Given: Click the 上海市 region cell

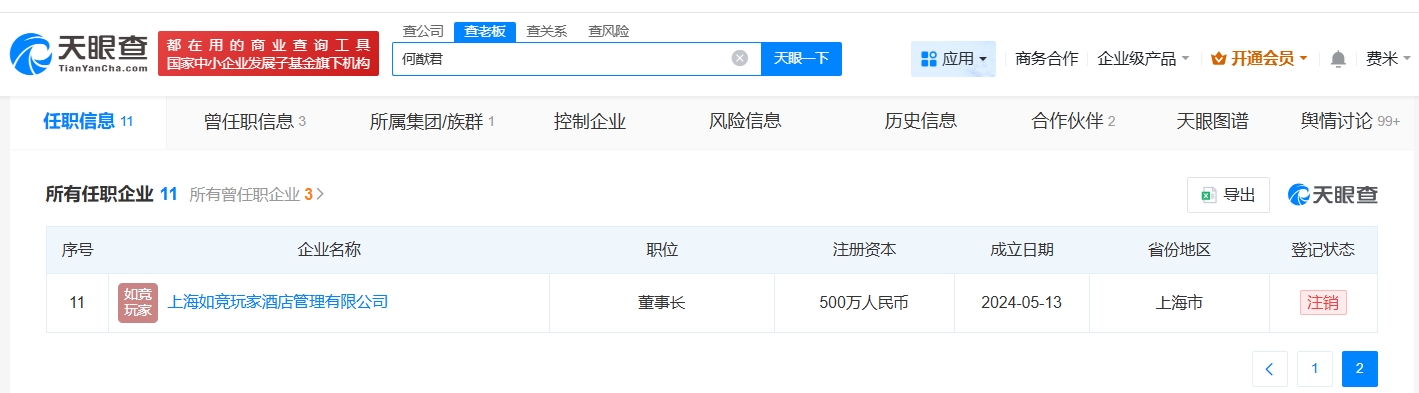Looking at the screenshot, I should click(1179, 302).
